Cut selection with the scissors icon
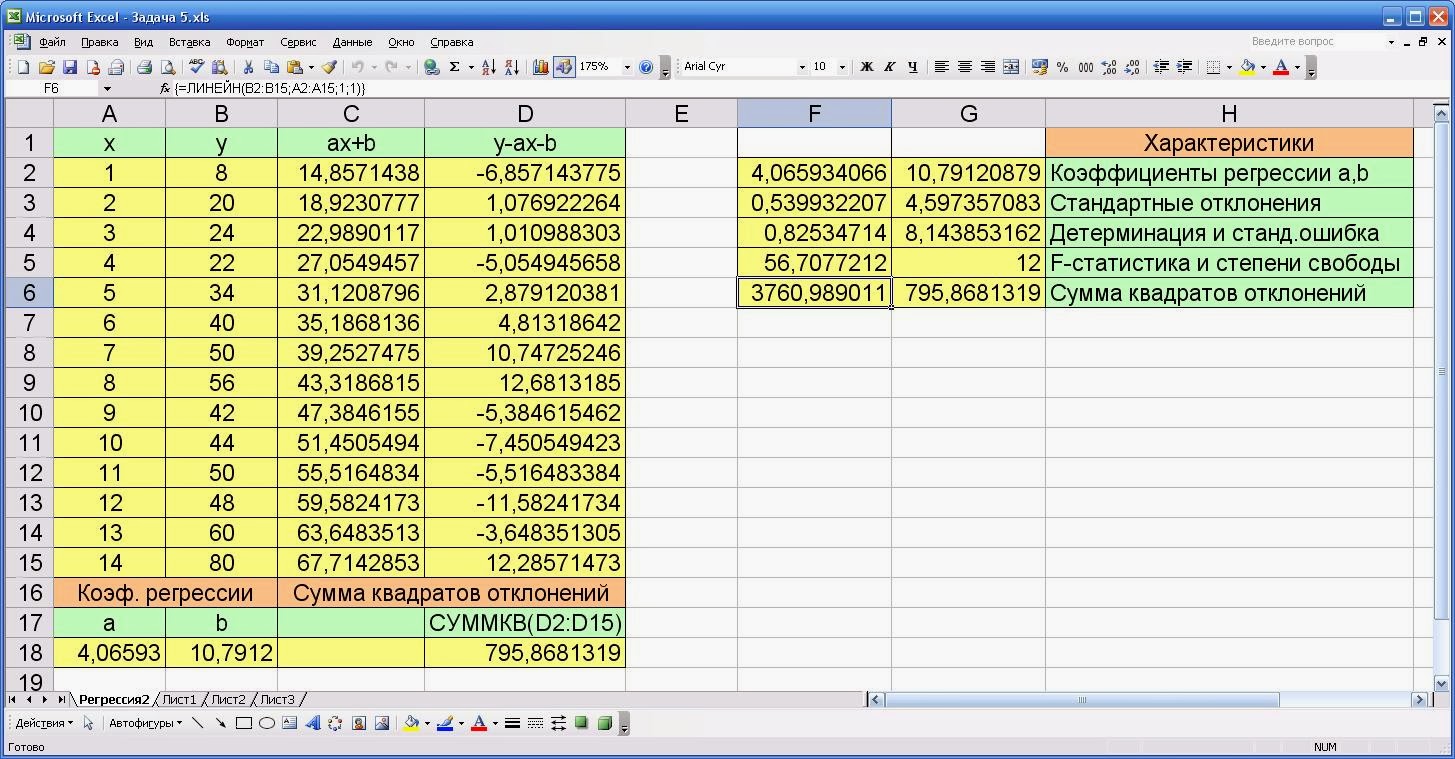Viewport: 1455px width, 759px height. pos(248,67)
